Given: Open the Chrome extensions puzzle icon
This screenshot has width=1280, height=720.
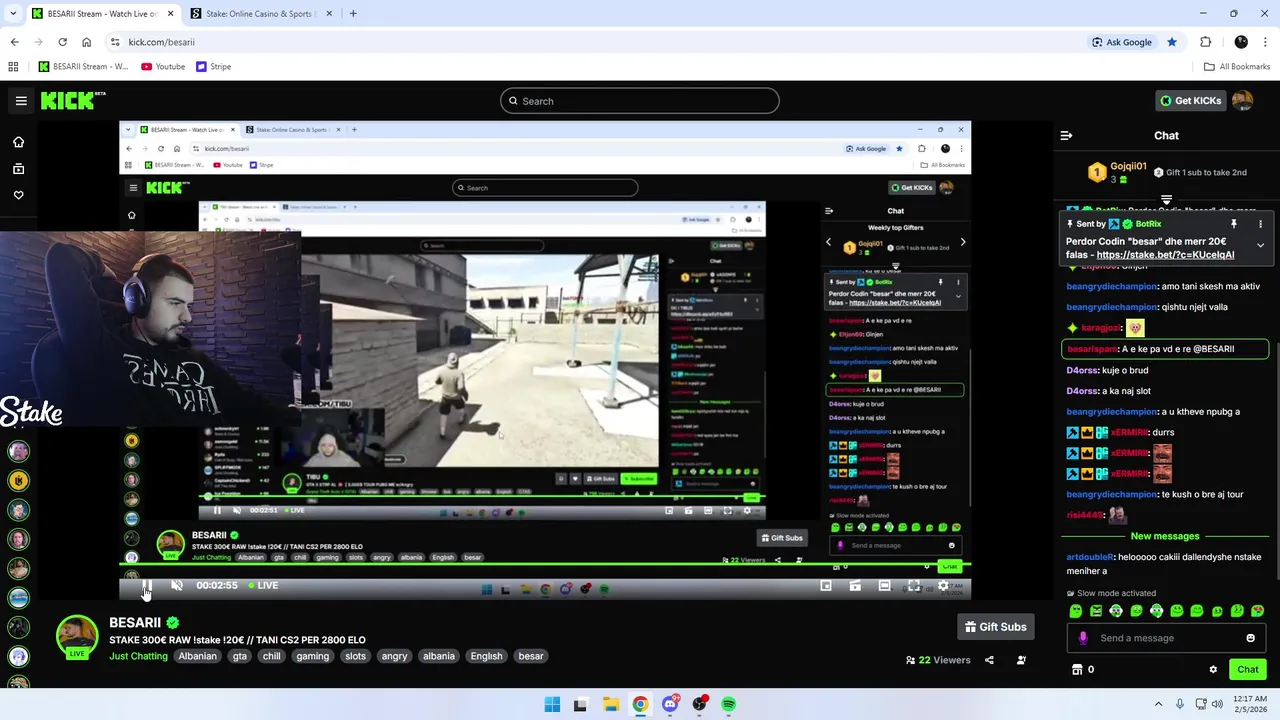Looking at the screenshot, I should [1205, 42].
